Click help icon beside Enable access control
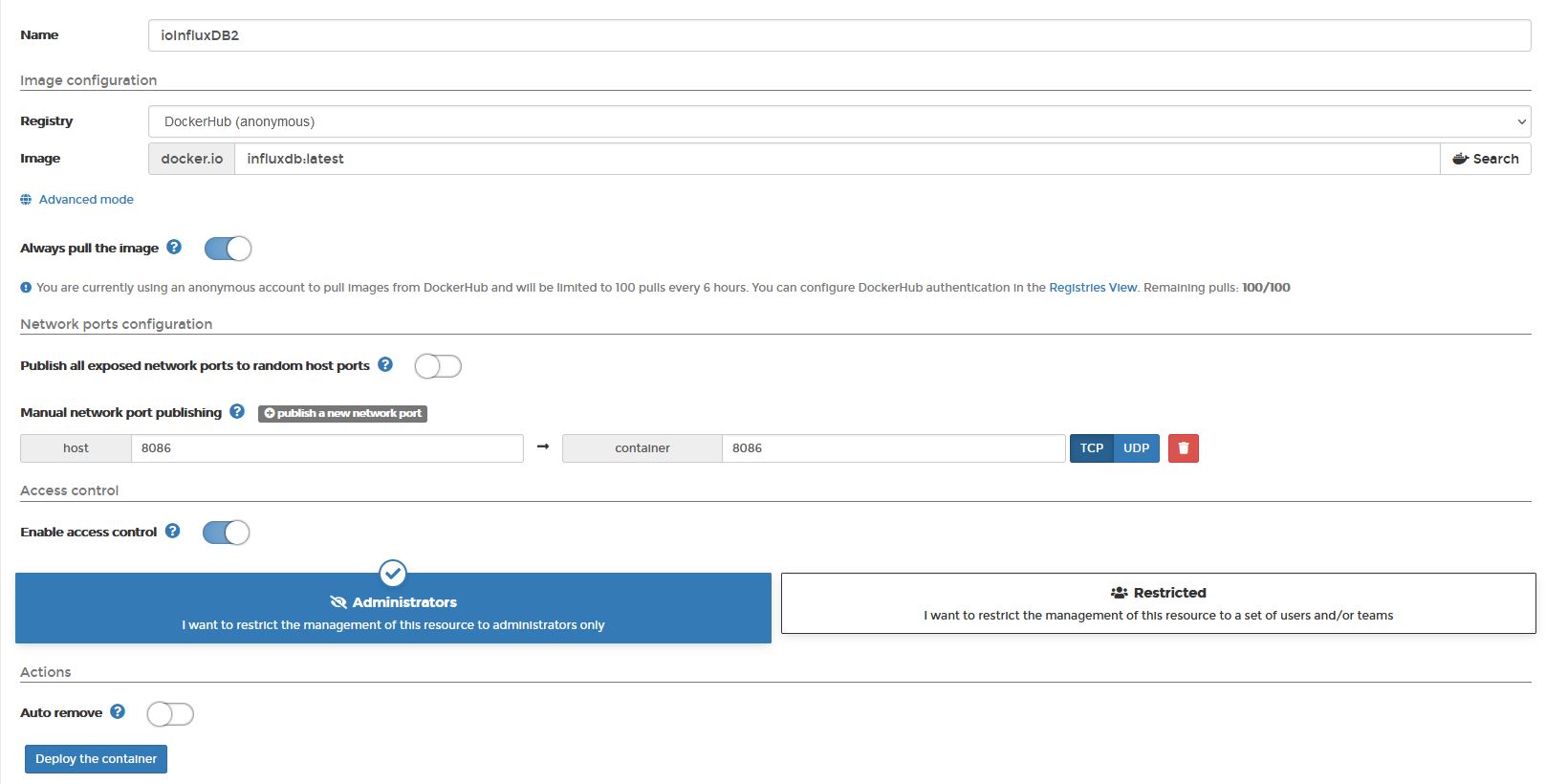Image resolution: width=1546 pixels, height=784 pixels. [x=172, y=531]
